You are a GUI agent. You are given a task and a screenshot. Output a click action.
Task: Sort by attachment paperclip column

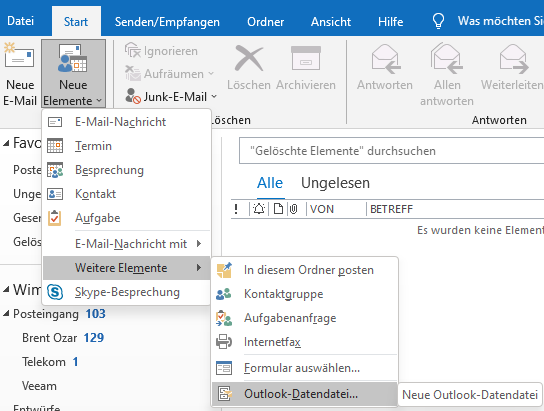point(294,209)
